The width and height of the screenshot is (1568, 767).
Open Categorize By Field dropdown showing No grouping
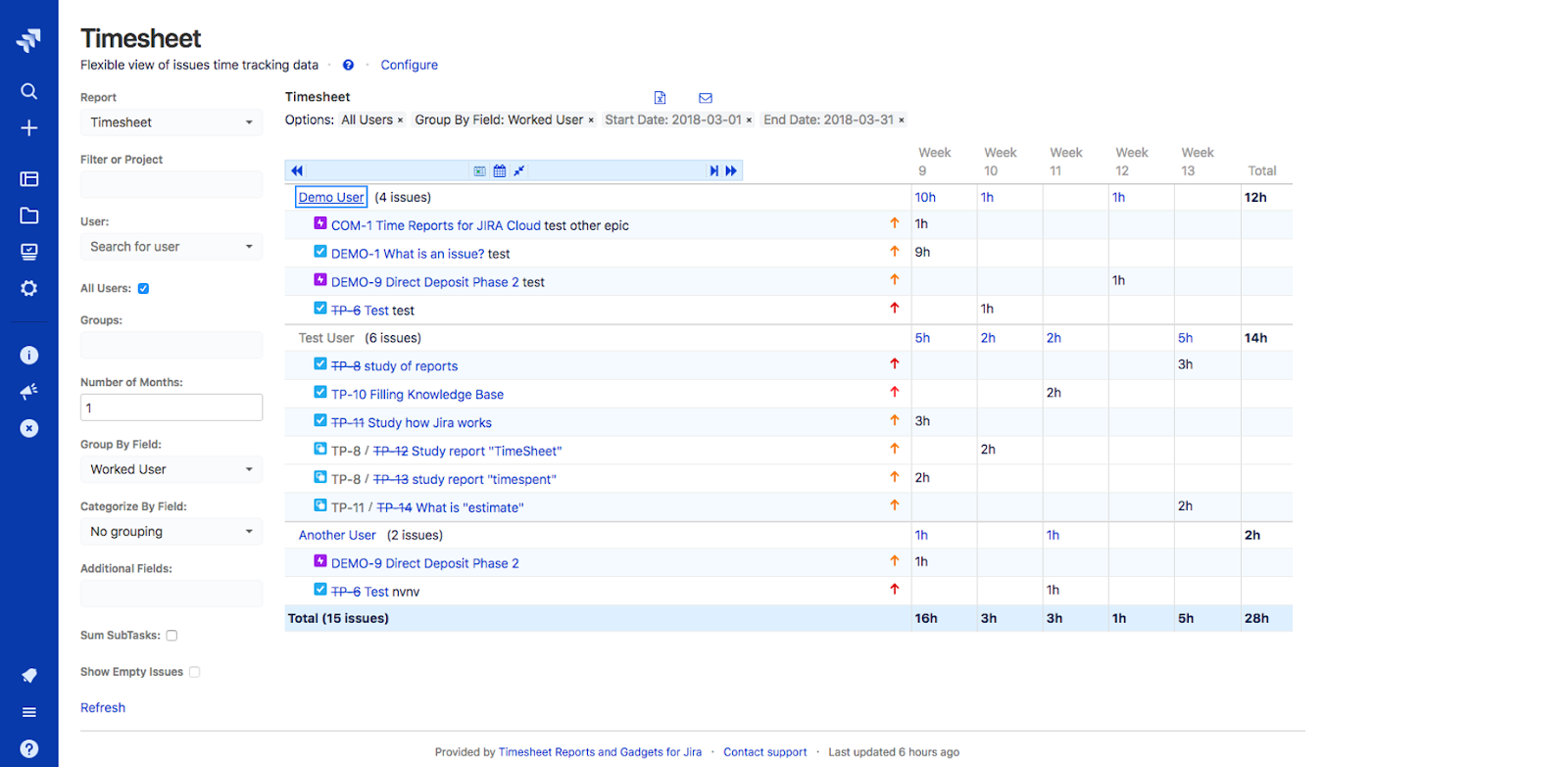click(x=171, y=532)
